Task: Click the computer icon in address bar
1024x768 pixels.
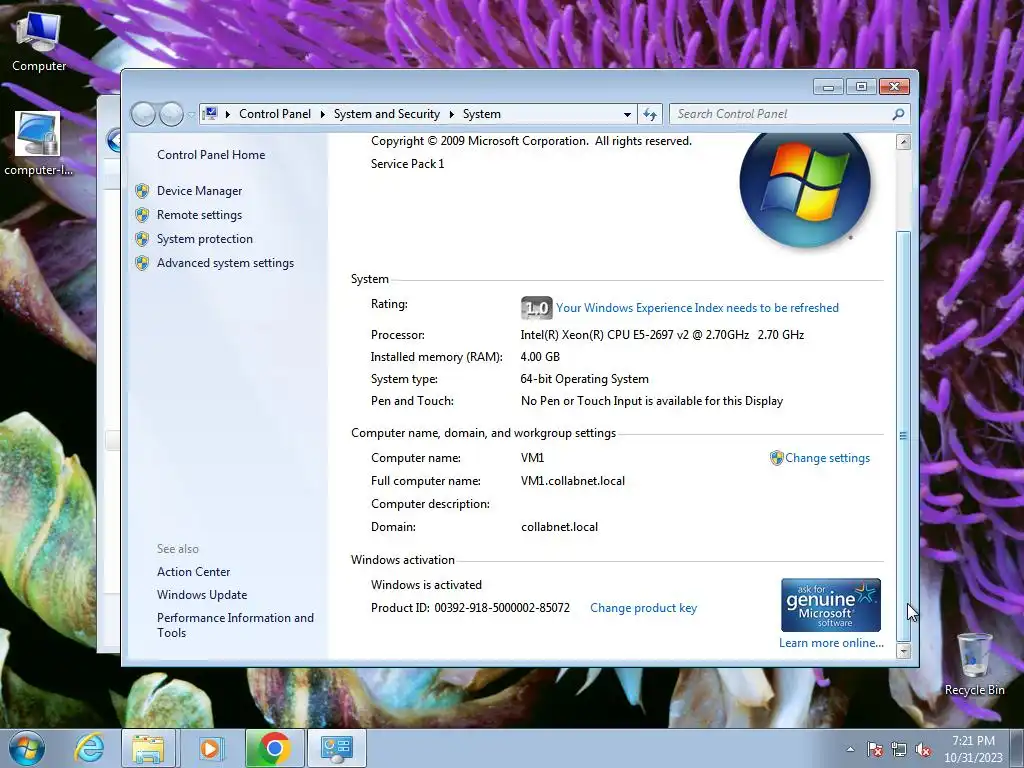Action: [x=210, y=114]
